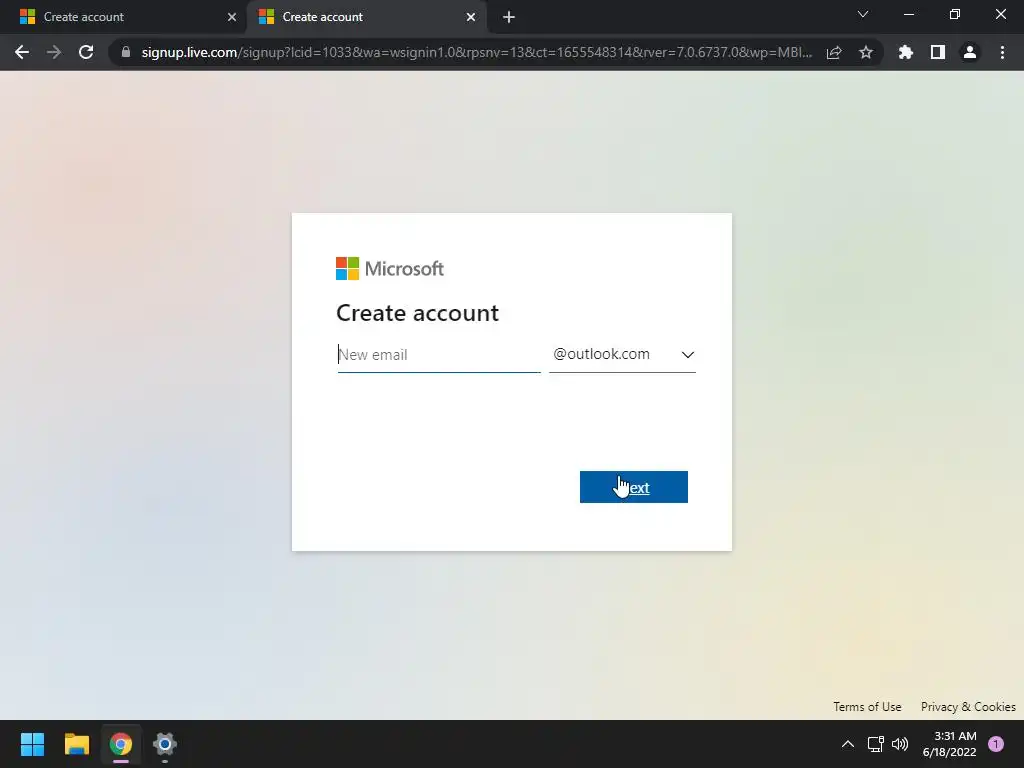
Task: View site info via the lock icon
Action: pyautogui.click(x=126, y=52)
